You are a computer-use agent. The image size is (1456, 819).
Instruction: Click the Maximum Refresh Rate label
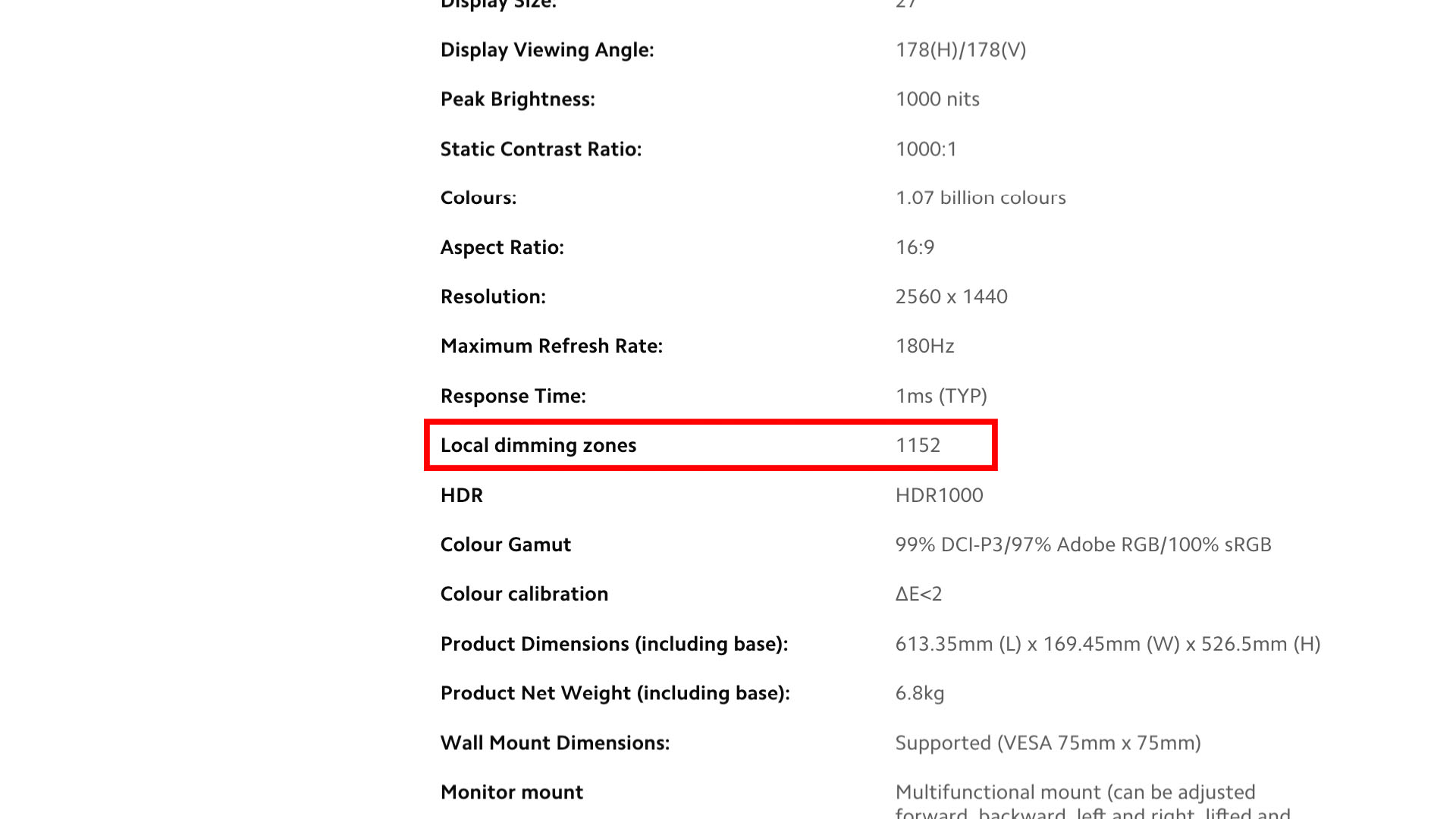pos(551,346)
